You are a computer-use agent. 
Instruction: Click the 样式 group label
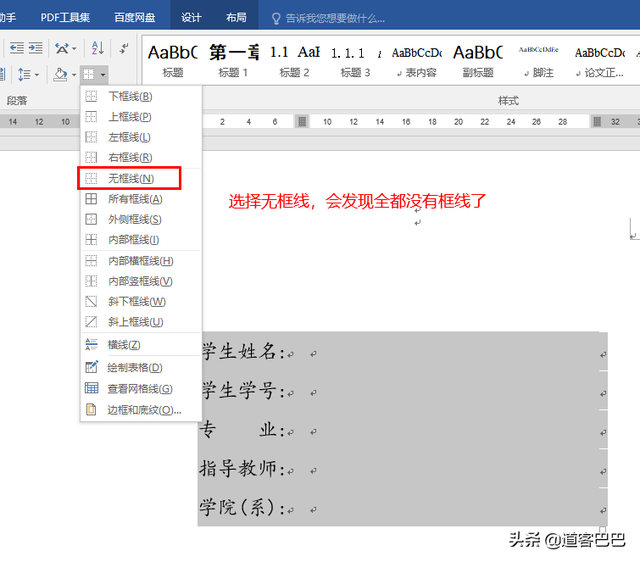[x=508, y=100]
